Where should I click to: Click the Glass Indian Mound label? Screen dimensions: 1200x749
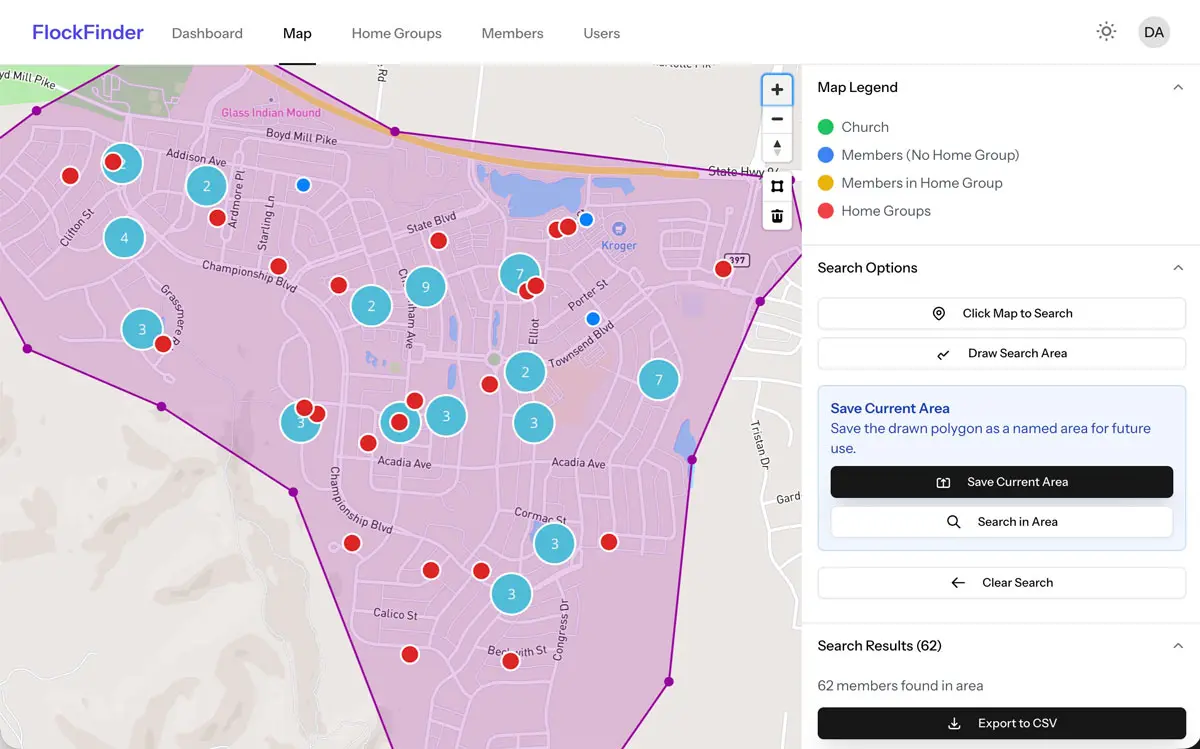[271, 113]
